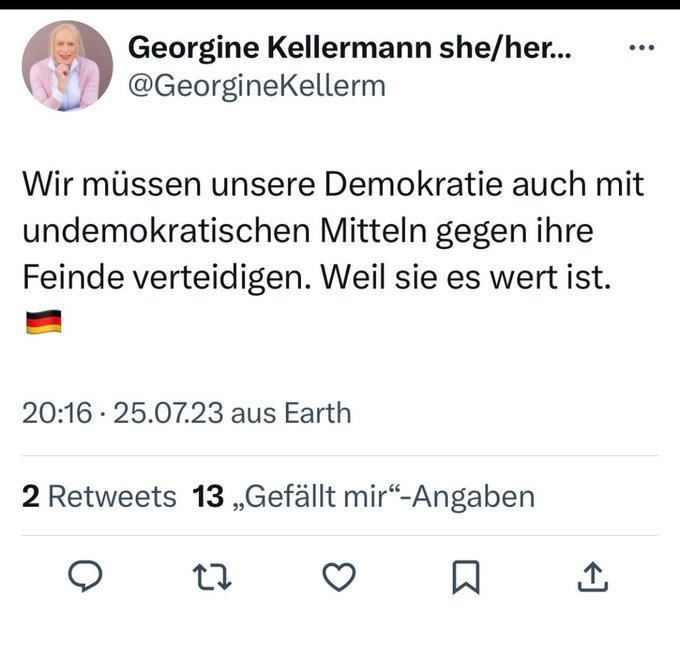Click the likes count number 13
The image size is (680, 666).
point(208,496)
